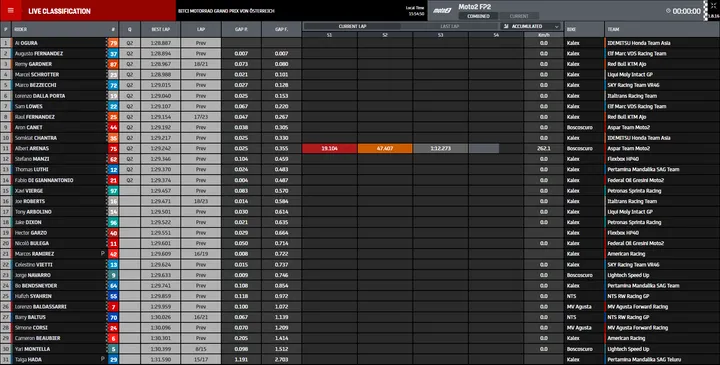Click Albert Arenas' number 75 badge
720x365 pixels.
click(113, 149)
